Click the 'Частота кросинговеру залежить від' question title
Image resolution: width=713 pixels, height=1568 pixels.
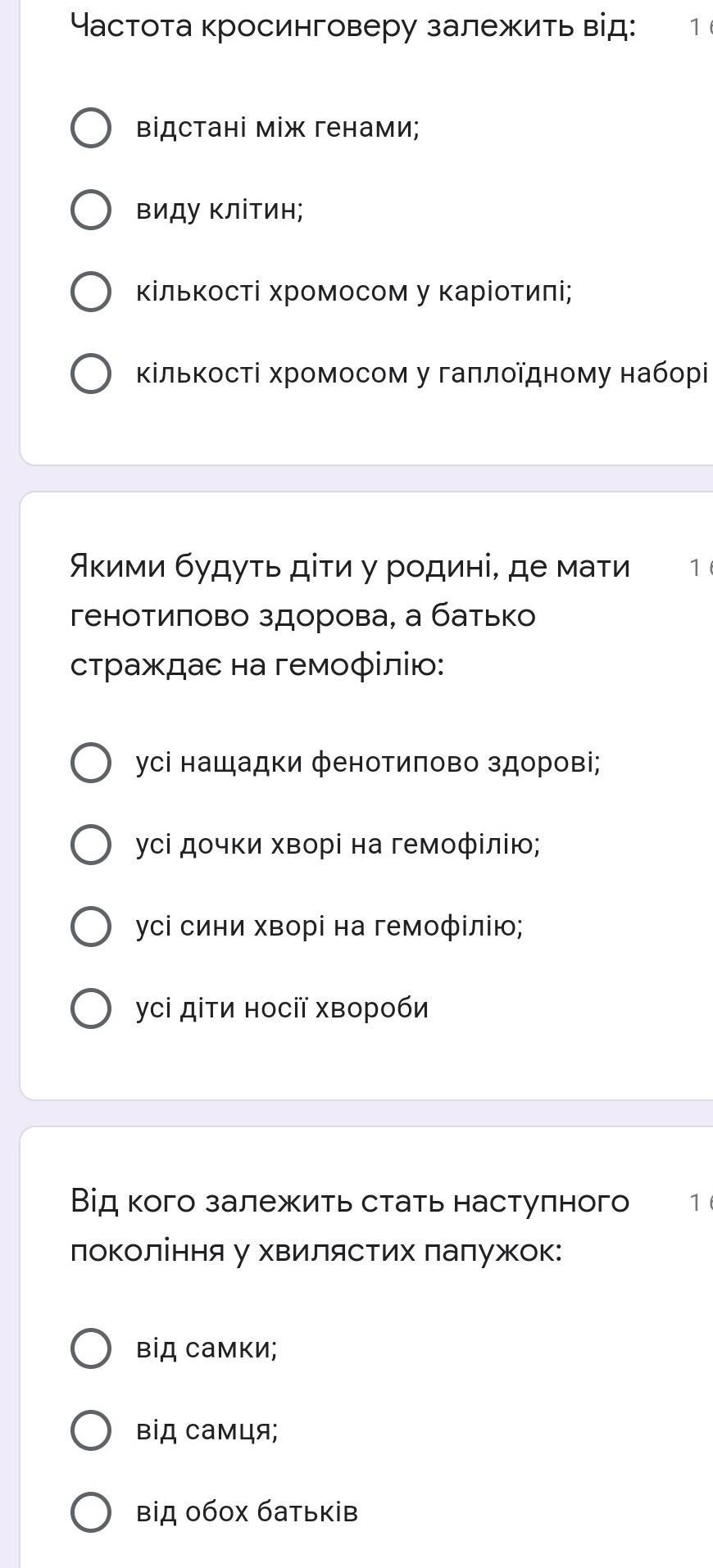(x=353, y=27)
